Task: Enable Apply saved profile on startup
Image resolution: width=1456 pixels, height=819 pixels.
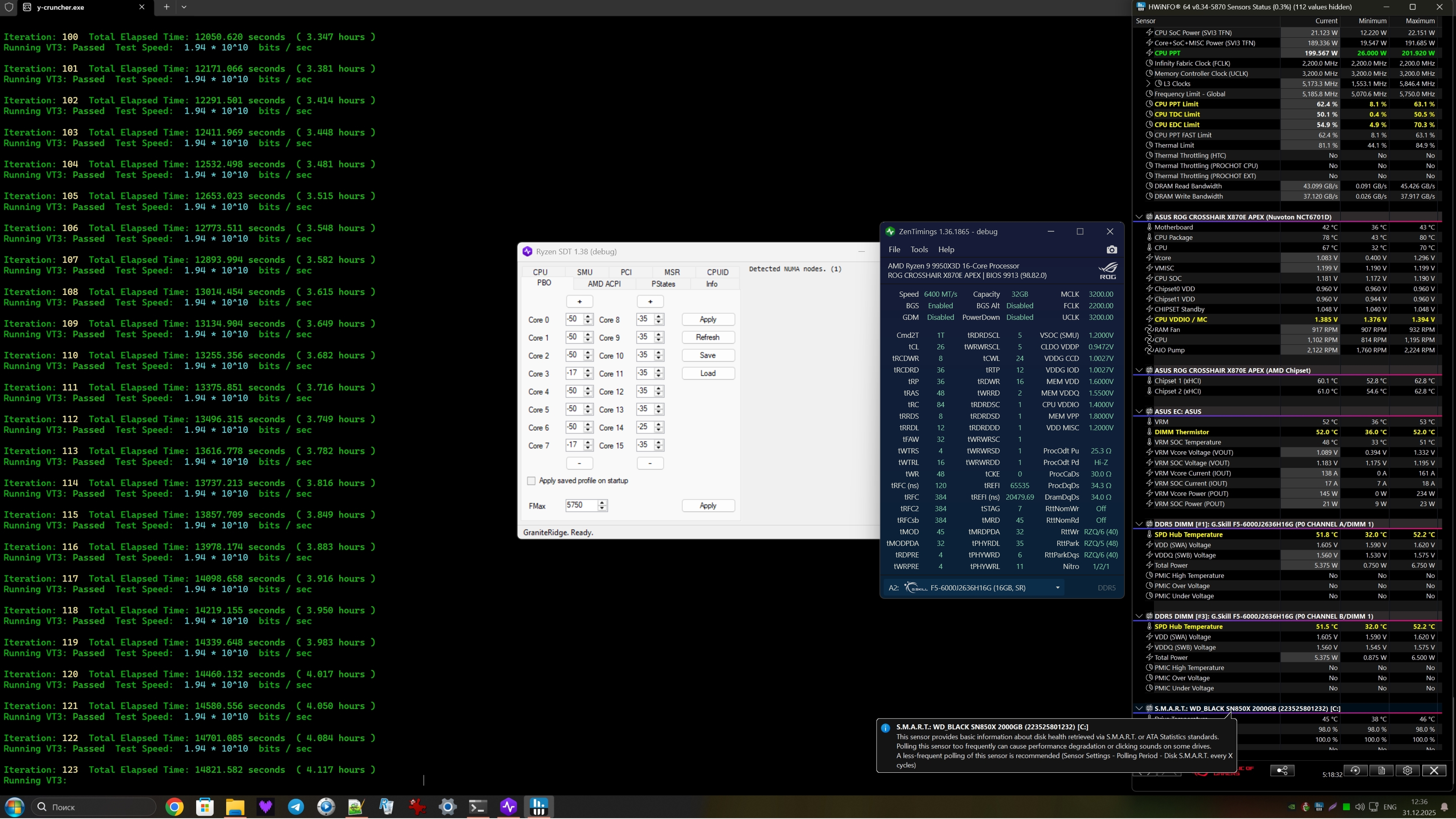Action: coord(531,481)
